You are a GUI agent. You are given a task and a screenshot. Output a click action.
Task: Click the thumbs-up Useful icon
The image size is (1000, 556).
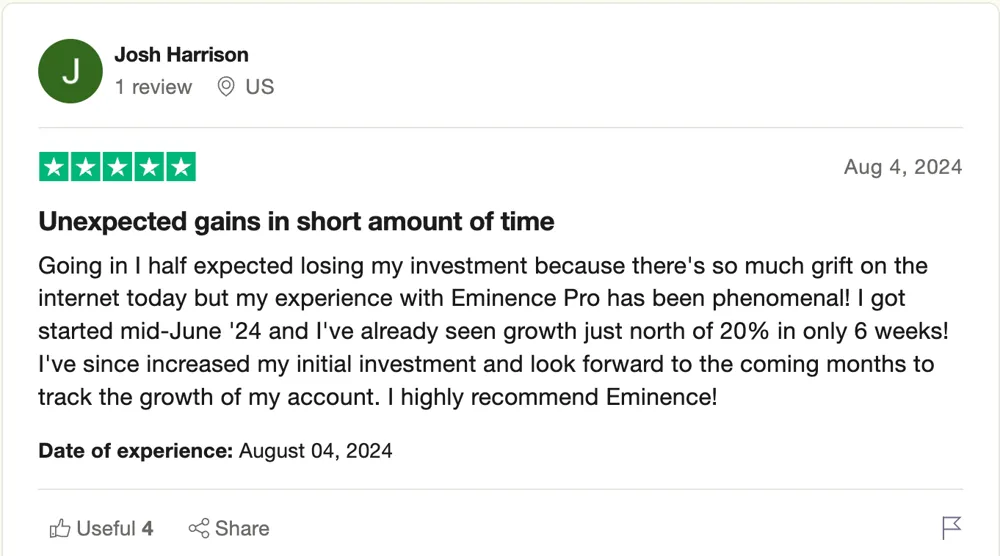pyautogui.click(x=60, y=529)
